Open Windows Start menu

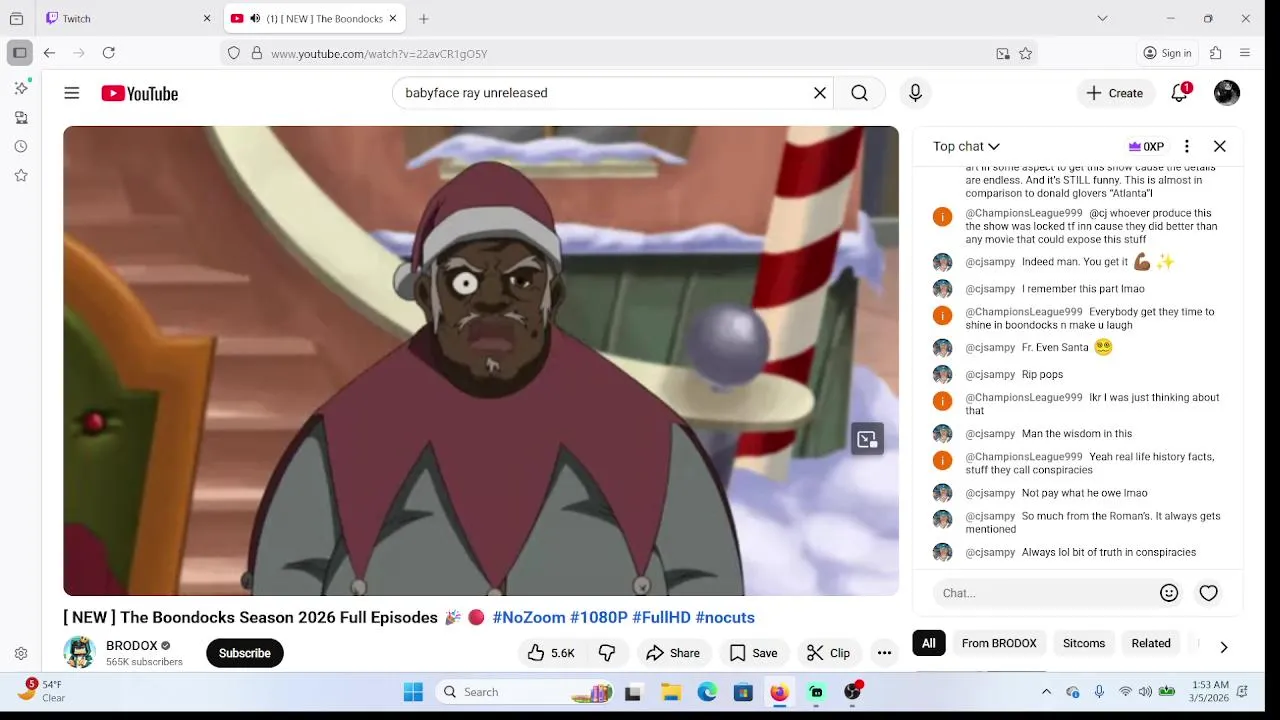[x=413, y=692]
